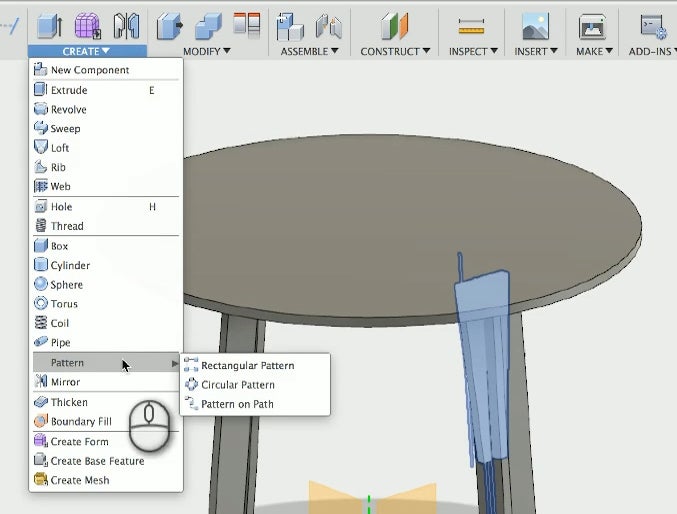Choose Create Mesh at menu bottom

[80, 480]
